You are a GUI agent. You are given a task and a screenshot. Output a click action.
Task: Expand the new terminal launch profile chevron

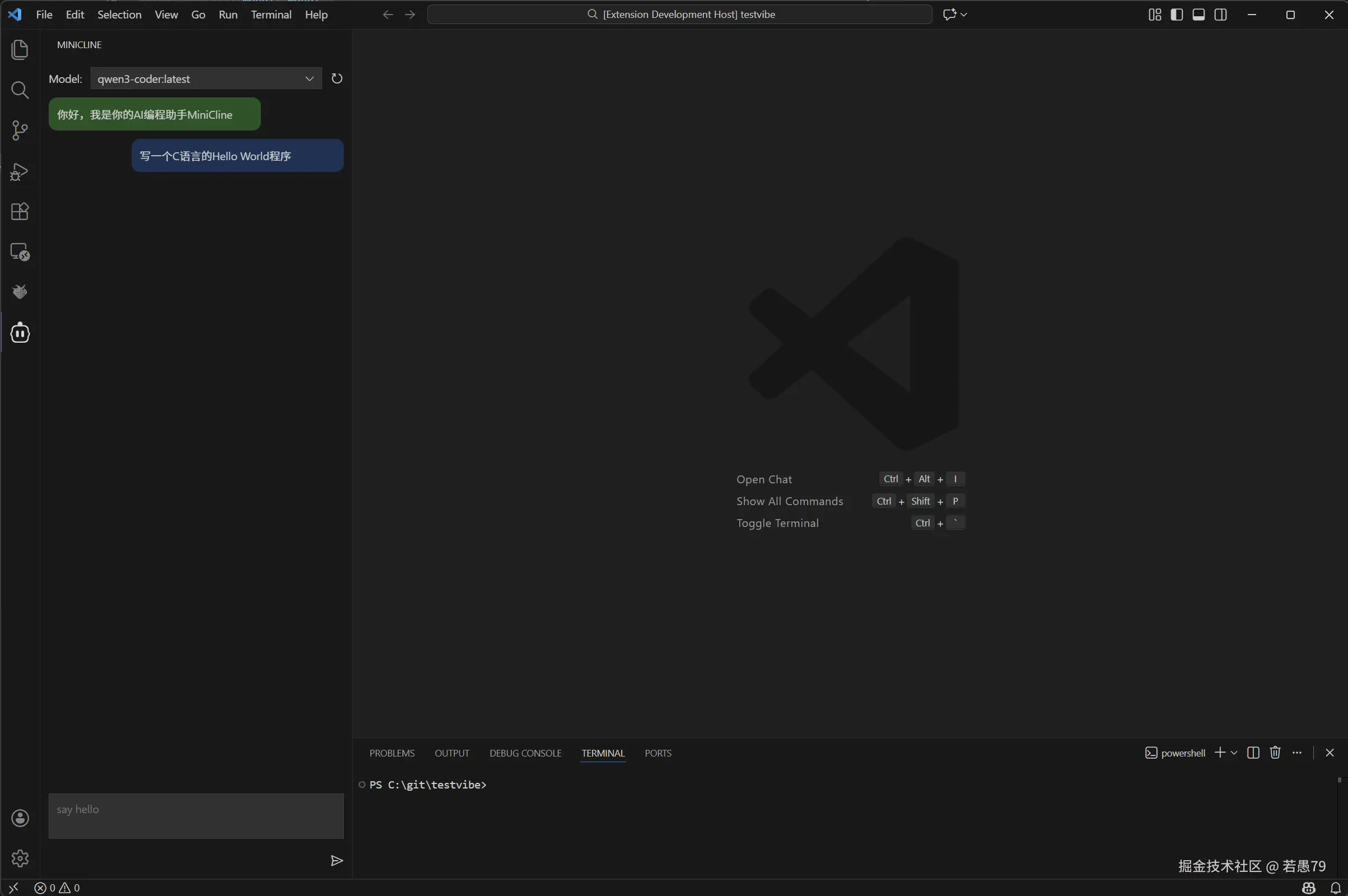tap(1234, 753)
